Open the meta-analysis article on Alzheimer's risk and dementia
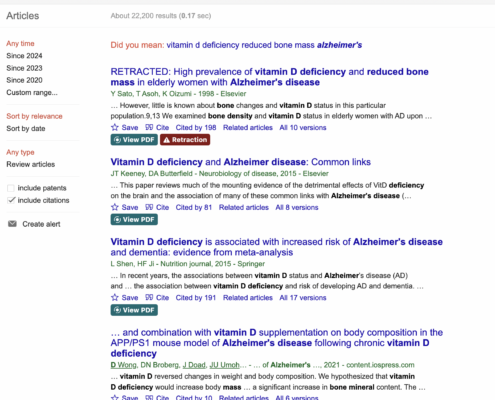Viewport: 495px width, 400px height. [x=277, y=247]
